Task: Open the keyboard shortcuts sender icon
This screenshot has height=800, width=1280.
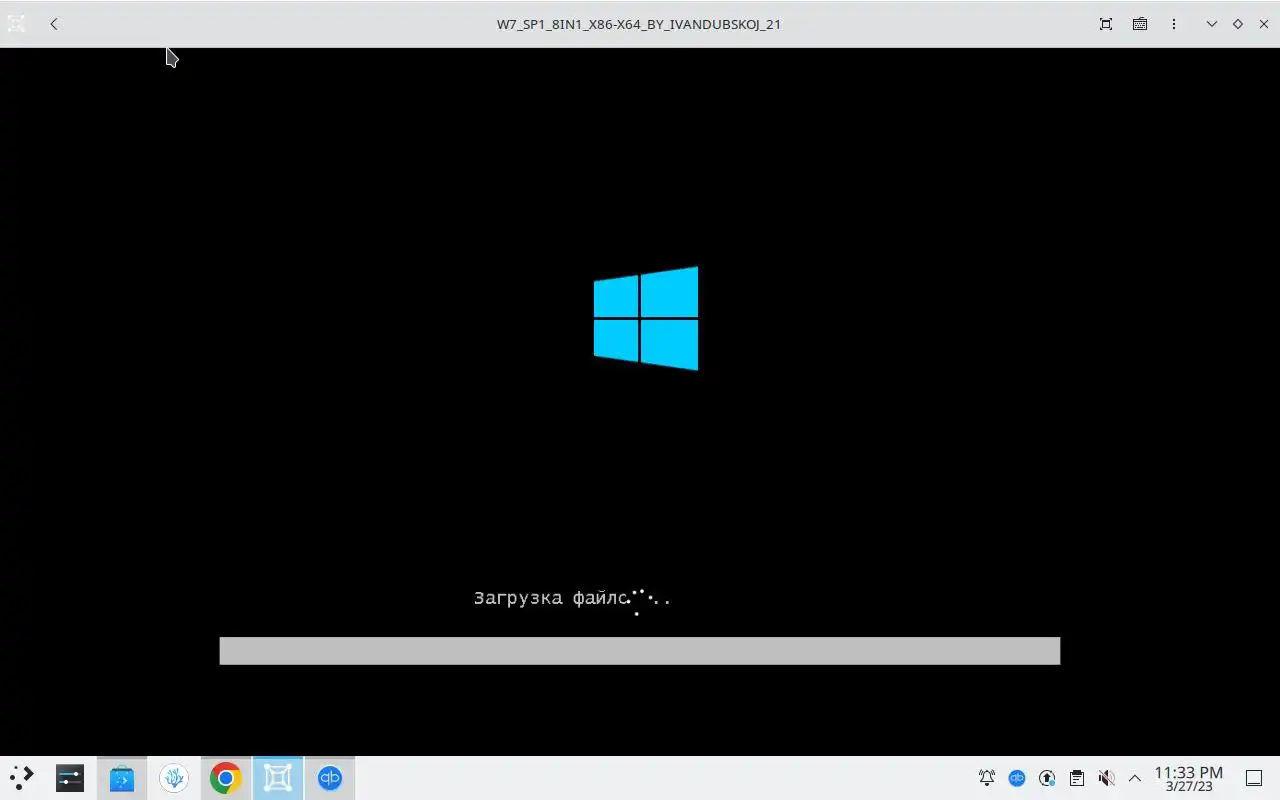Action: (x=1140, y=24)
